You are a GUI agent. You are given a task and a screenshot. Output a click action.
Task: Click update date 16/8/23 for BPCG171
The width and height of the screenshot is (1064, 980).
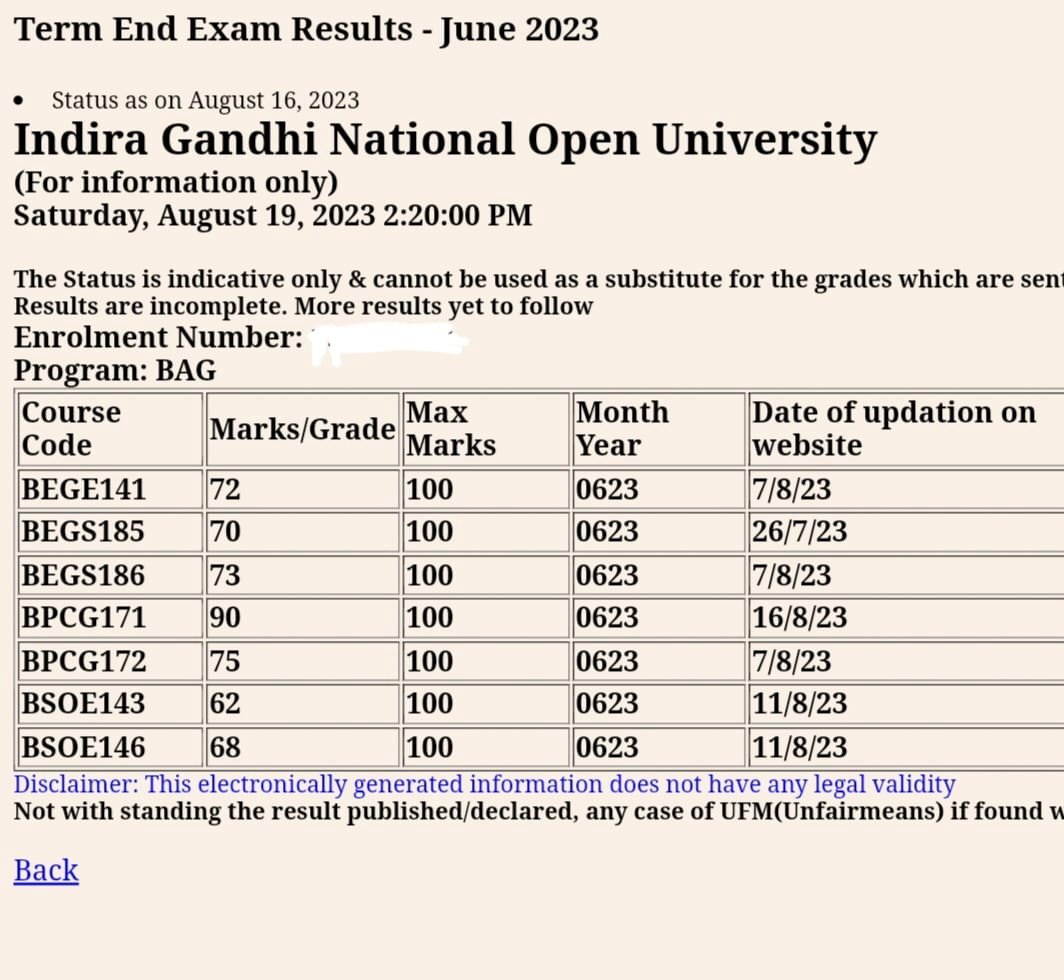799,618
